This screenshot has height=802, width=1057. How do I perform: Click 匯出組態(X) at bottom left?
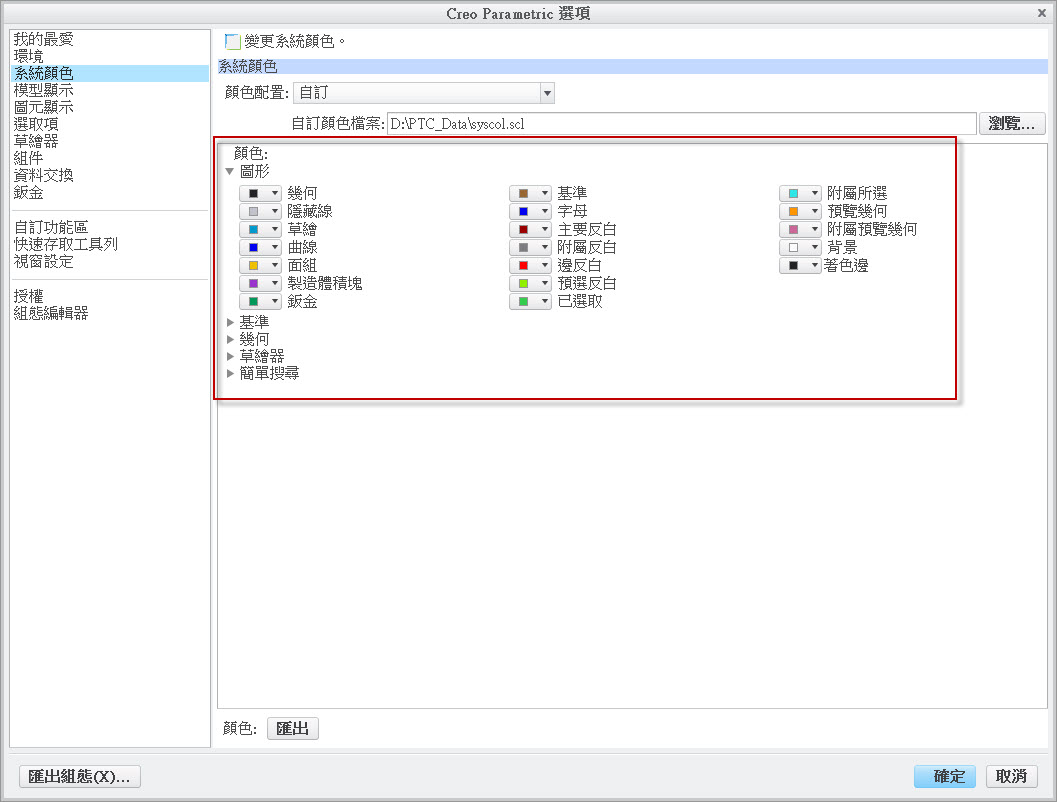click(x=79, y=776)
